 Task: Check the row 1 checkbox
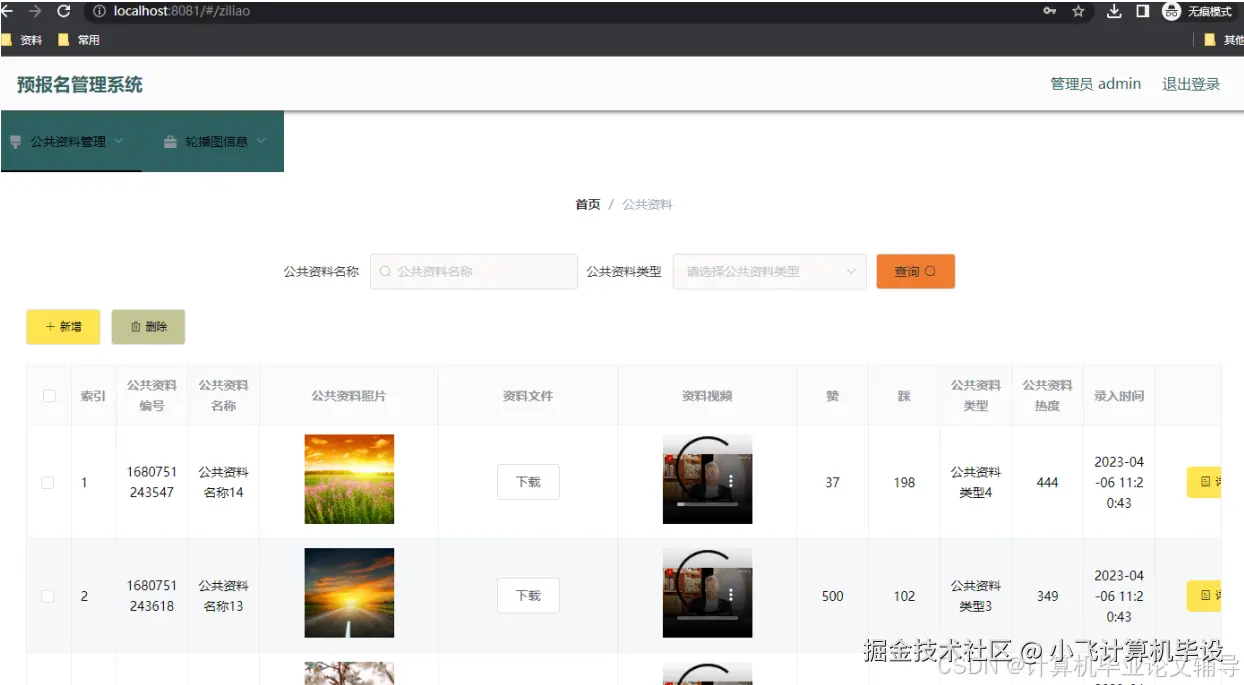48,482
